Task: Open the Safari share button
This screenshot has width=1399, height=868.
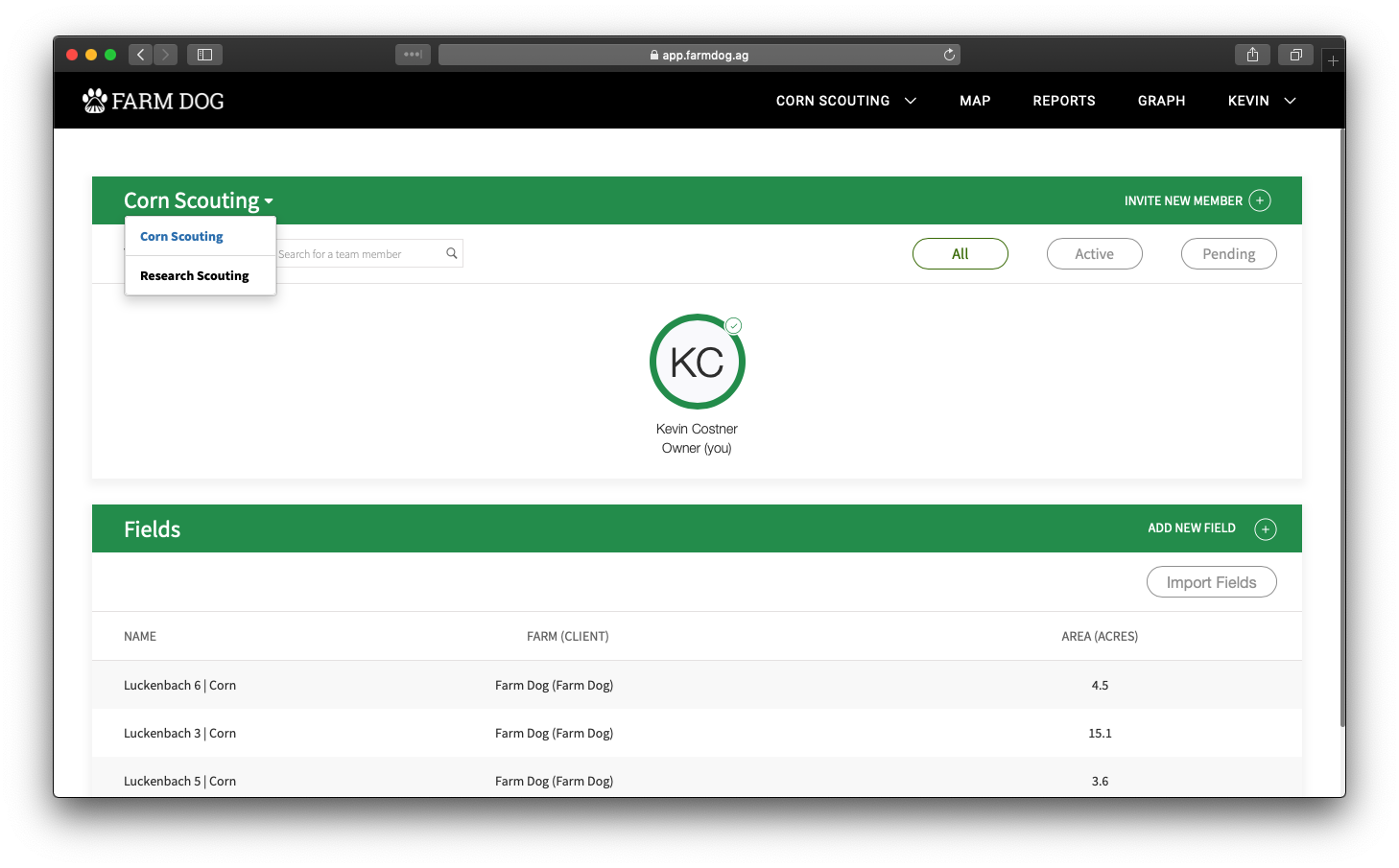Action: pyautogui.click(x=1252, y=55)
